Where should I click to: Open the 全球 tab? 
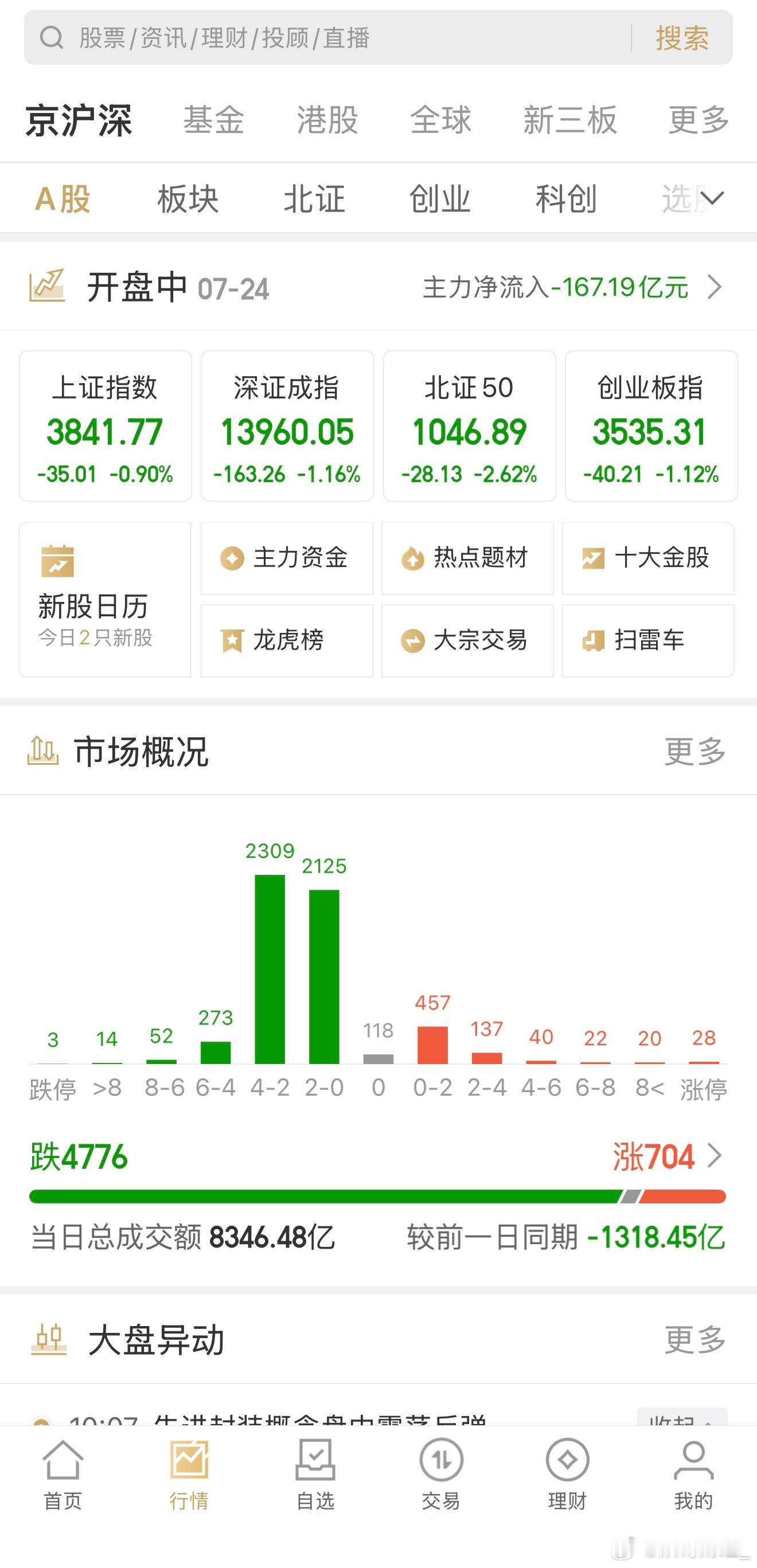pos(440,120)
